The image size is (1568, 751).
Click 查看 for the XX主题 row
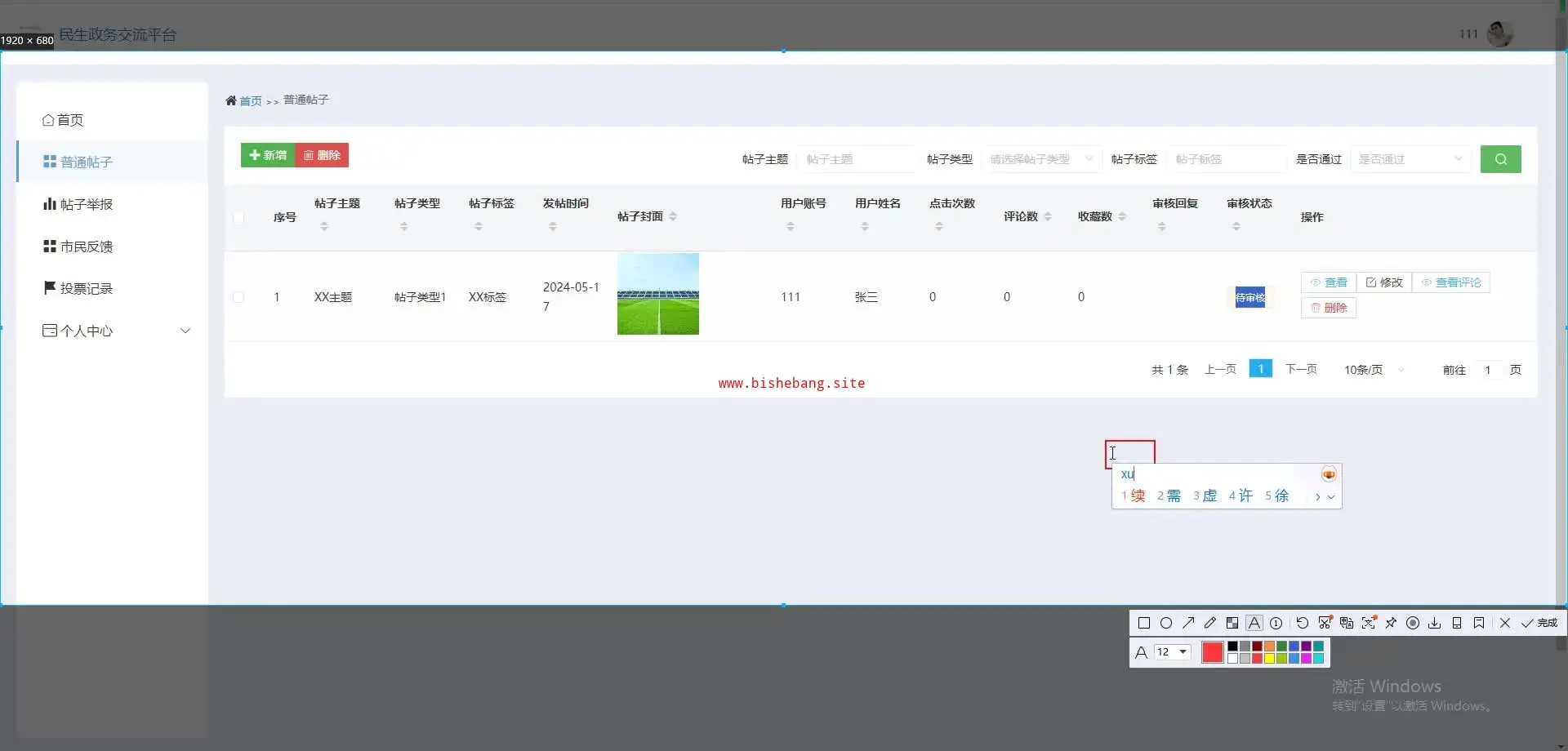[1329, 282]
